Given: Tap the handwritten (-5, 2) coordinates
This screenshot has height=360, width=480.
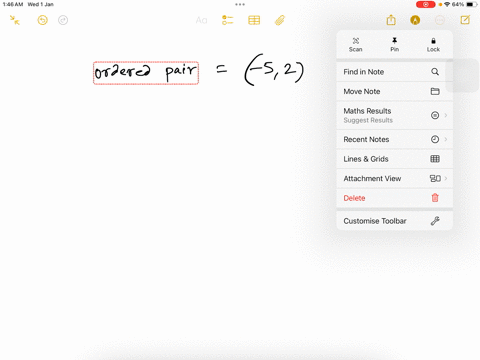Looking at the screenshot, I should pyautogui.click(x=274, y=70).
